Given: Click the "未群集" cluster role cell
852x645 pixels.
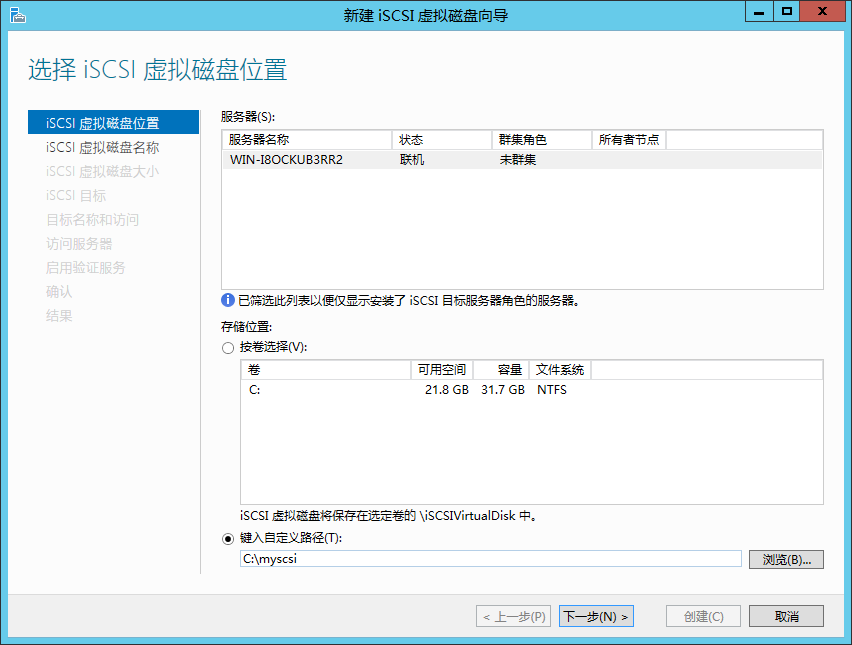Looking at the screenshot, I should (x=518, y=160).
